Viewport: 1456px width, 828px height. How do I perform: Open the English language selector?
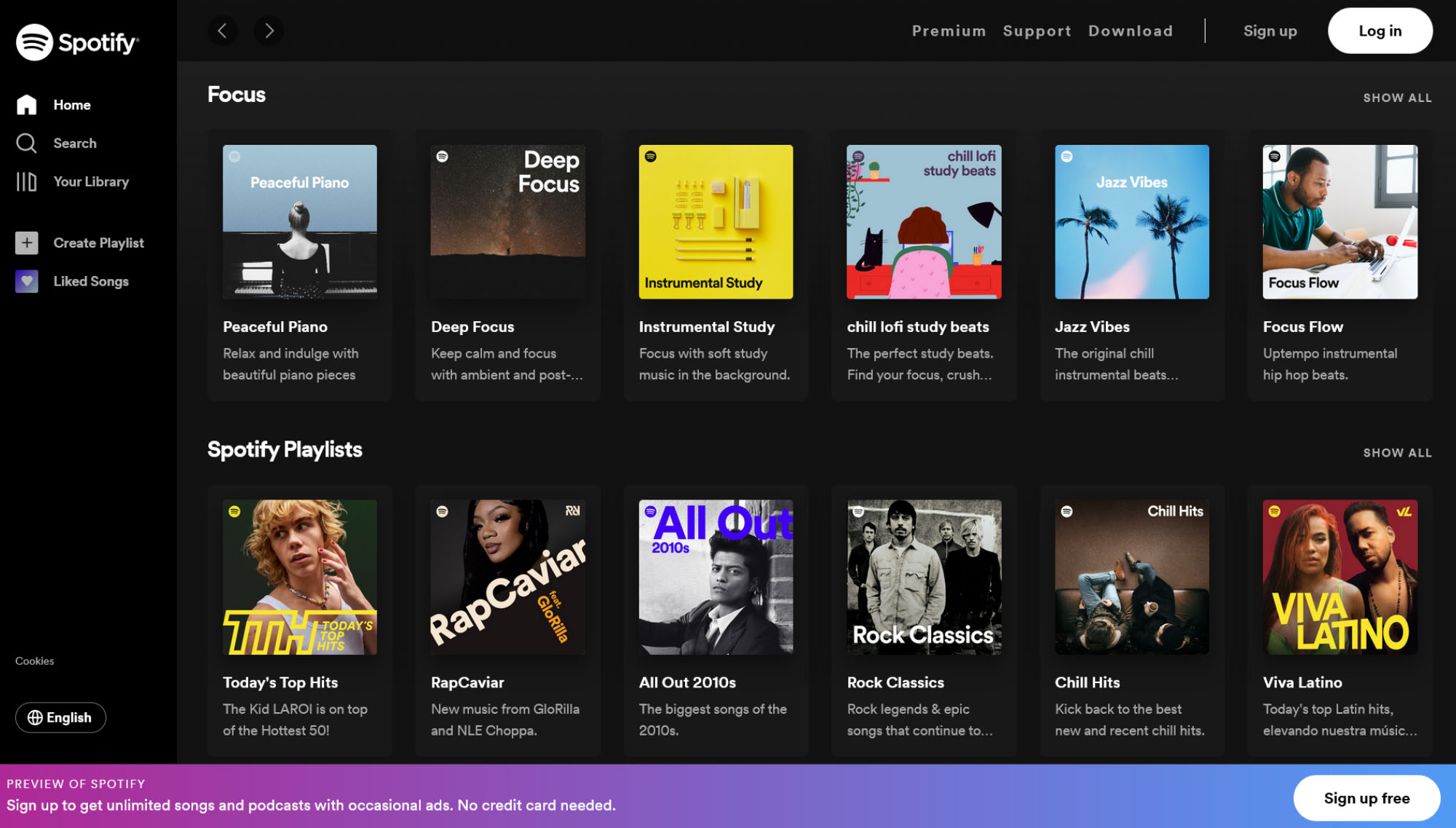click(60, 717)
